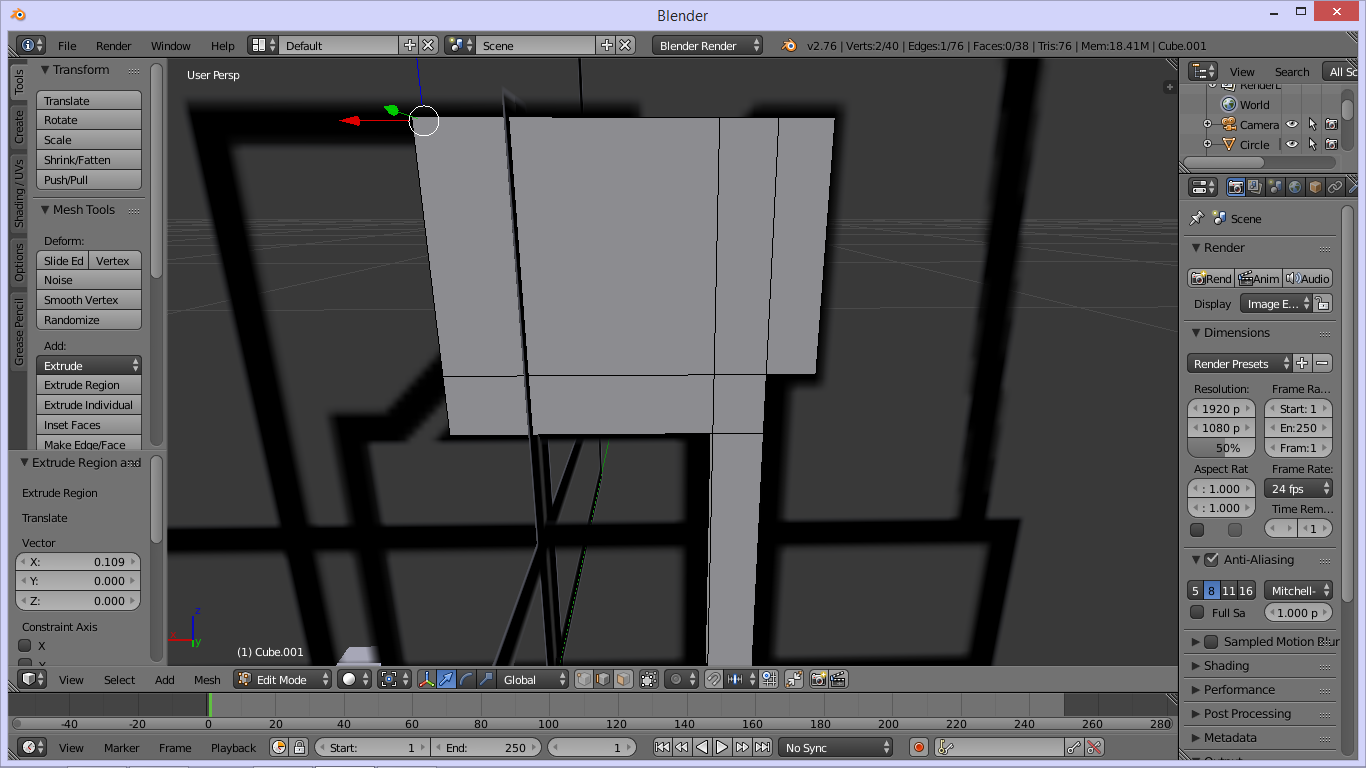
Task: Toggle the 3D transform manipulator icon
Action: pos(427,679)
